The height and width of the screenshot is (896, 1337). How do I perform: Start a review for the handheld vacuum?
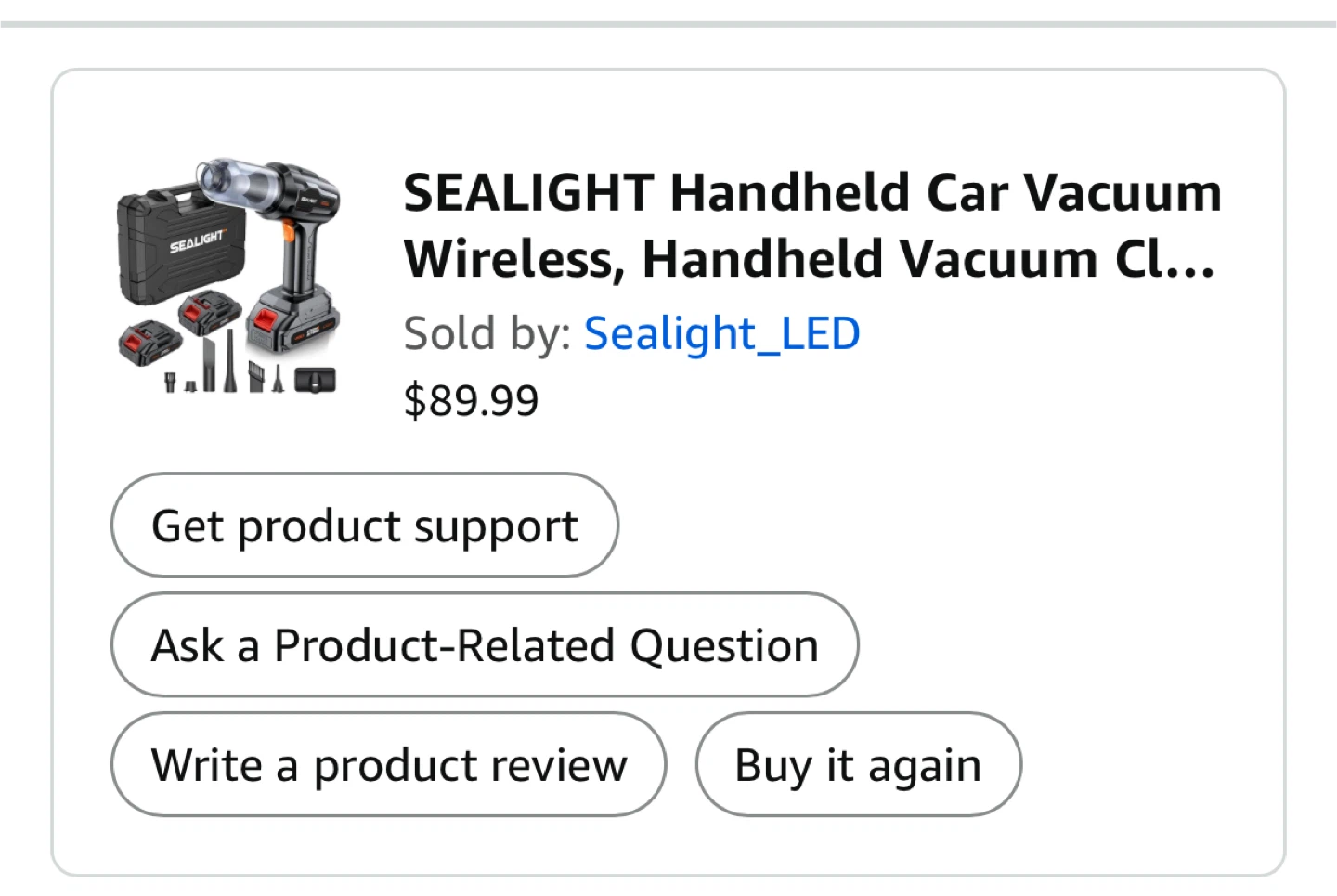389,764
